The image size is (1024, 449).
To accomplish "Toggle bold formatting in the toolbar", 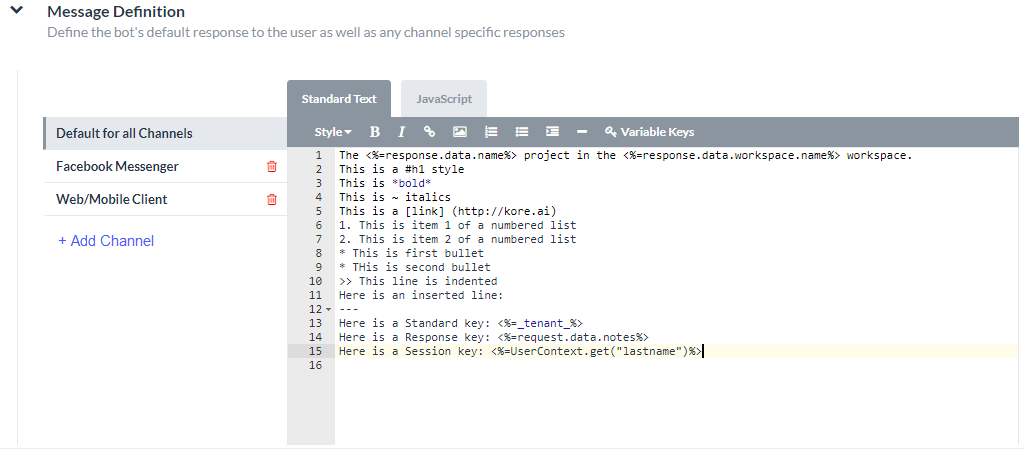I will pyautogui.click(x=375, y=132).
